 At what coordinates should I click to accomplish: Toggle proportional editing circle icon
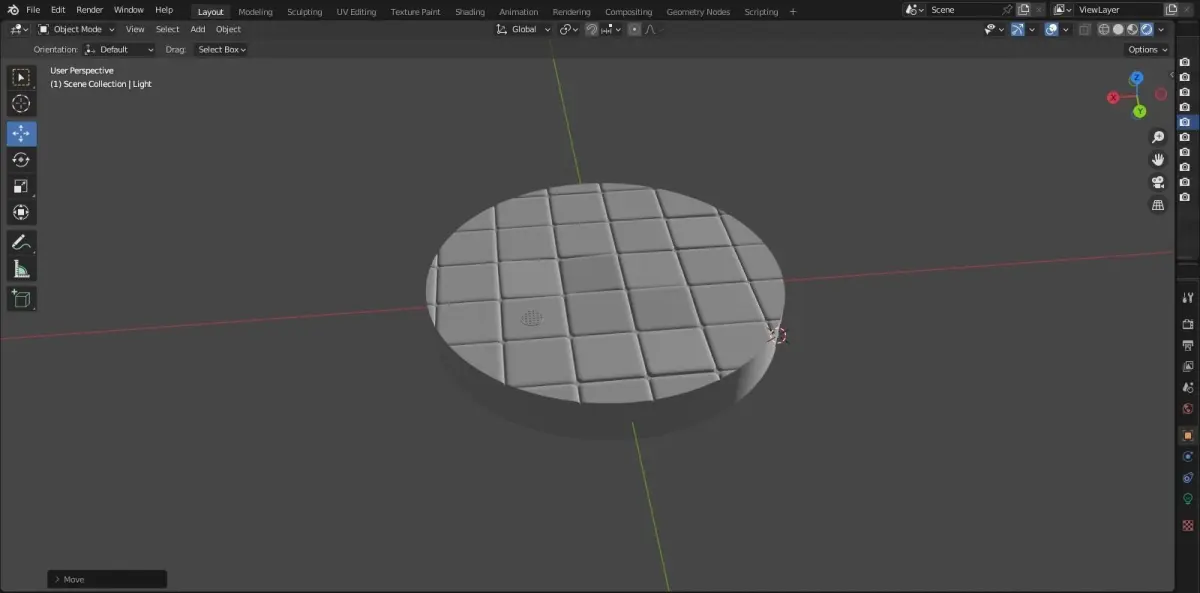coord(634,29)
